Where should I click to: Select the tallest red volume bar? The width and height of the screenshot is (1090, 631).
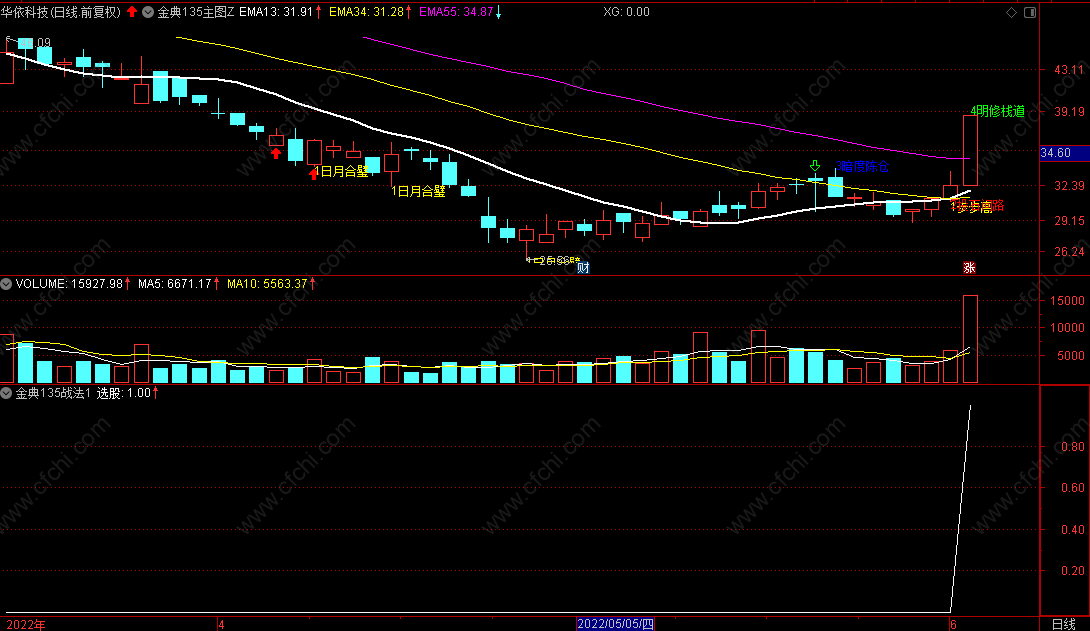tap(970, 339)
